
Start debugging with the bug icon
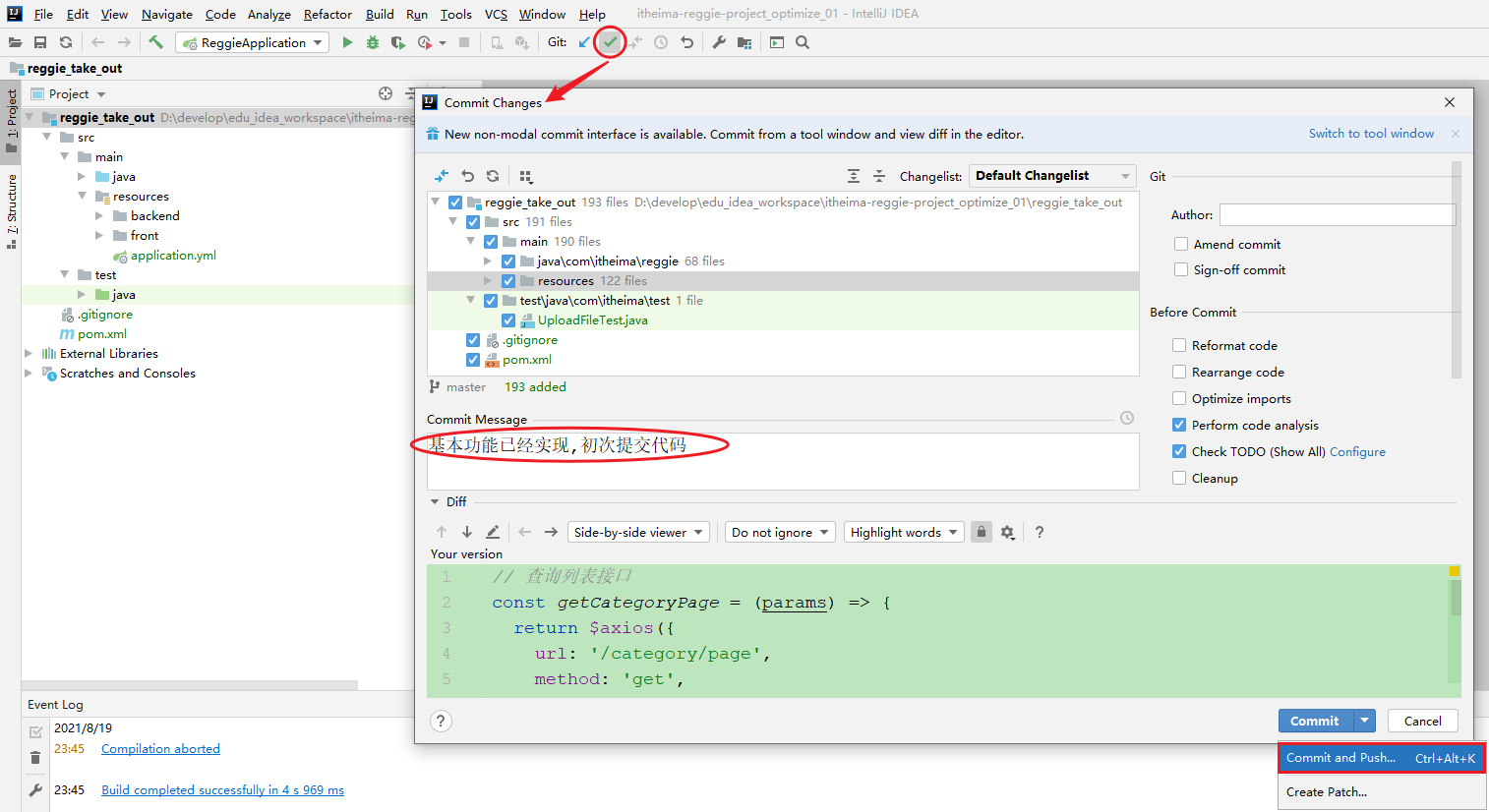[x=372, y=42]
